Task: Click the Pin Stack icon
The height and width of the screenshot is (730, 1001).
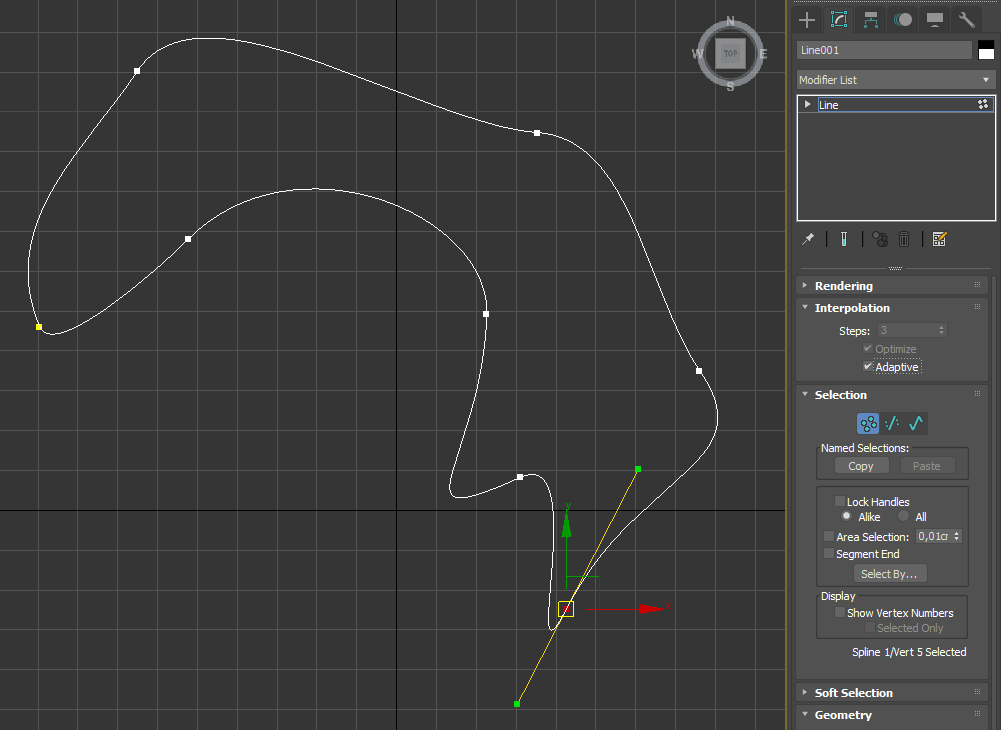Action: pyautogui.click(x=808, y=239)
